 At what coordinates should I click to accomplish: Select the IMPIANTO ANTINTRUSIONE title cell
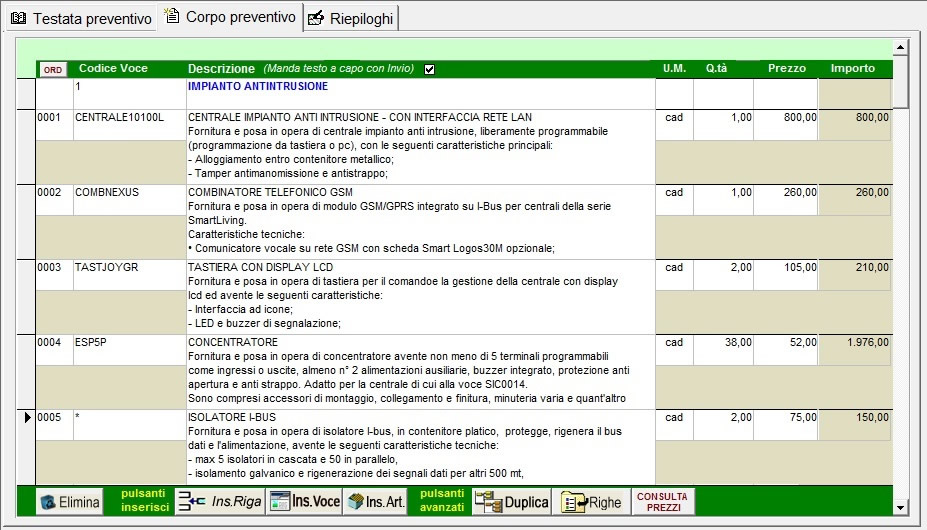click(420, 93)
